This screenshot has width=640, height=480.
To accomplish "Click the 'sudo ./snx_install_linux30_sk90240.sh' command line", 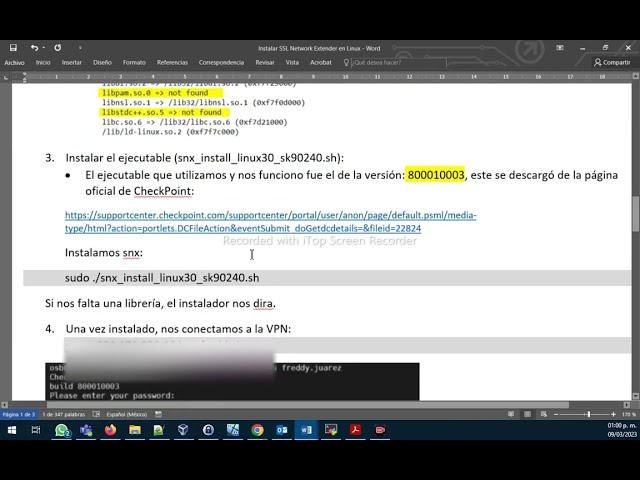I will point(162,278).
